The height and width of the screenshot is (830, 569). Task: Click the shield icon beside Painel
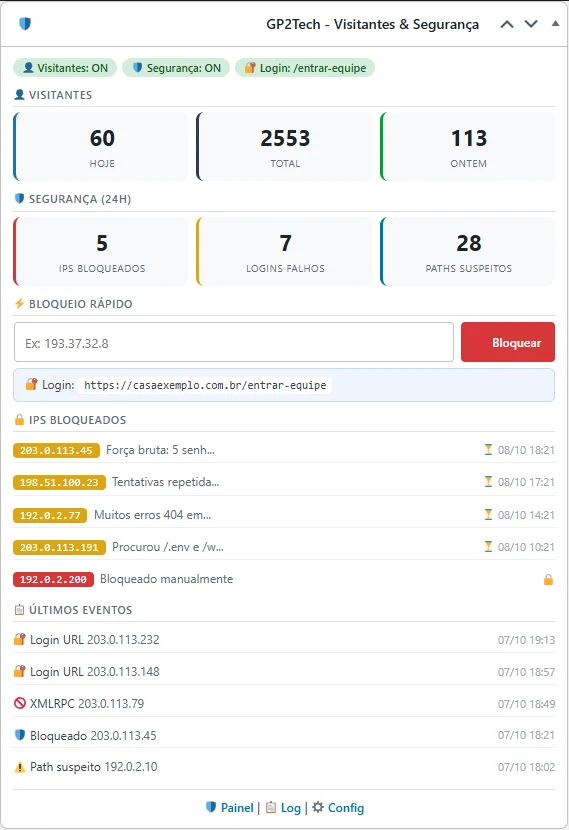click(211, 807)
